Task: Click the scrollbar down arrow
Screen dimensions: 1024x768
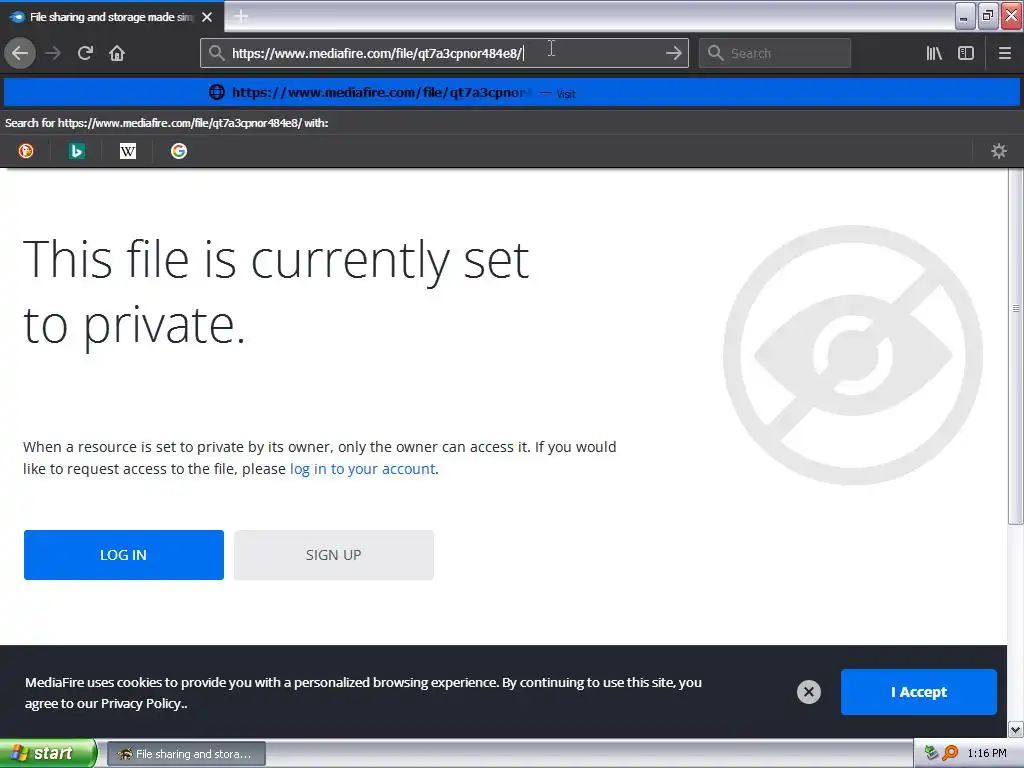Action: point(1016,729)
